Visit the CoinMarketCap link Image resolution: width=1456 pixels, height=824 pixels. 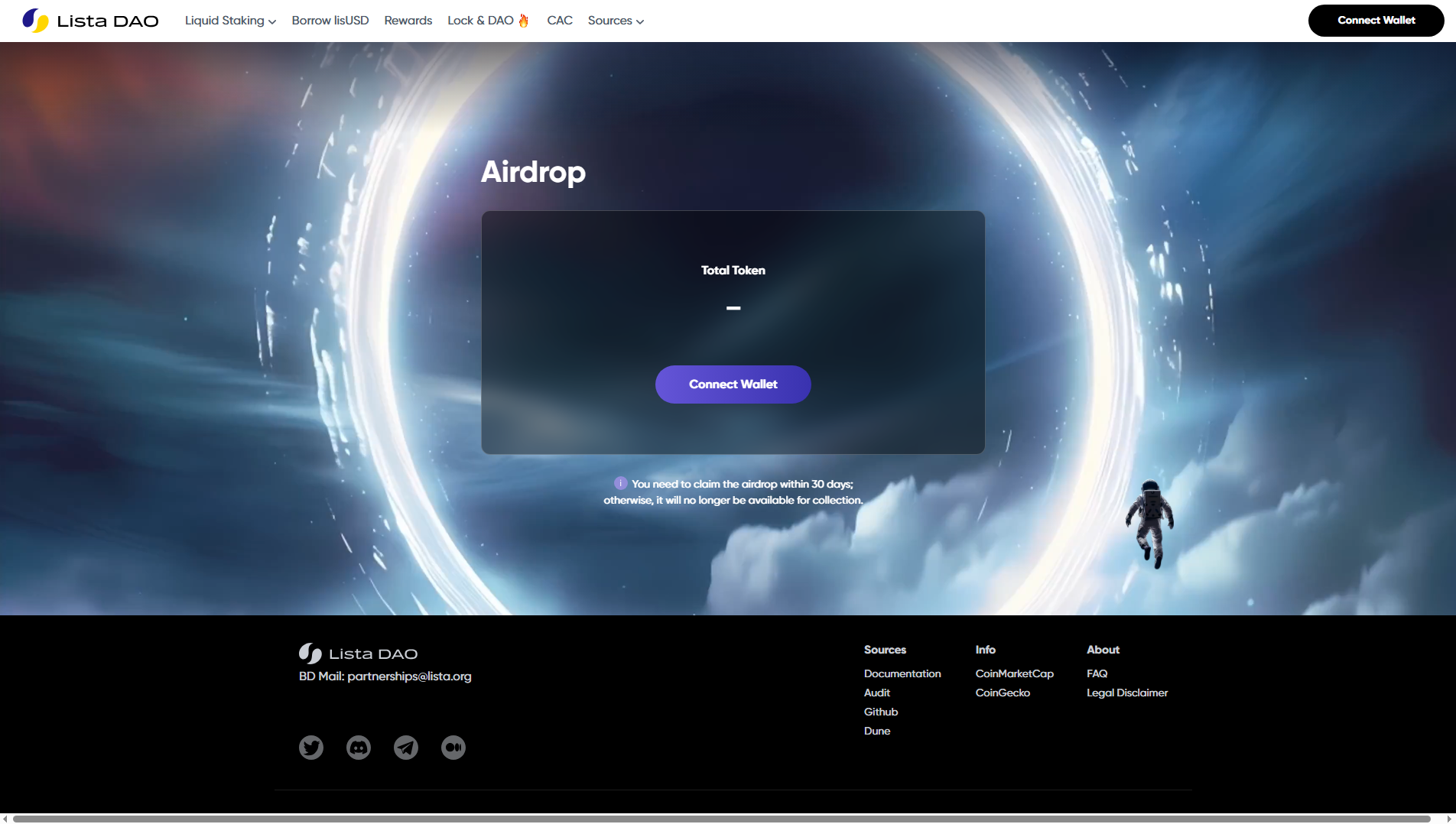[x=1015, y=673]
